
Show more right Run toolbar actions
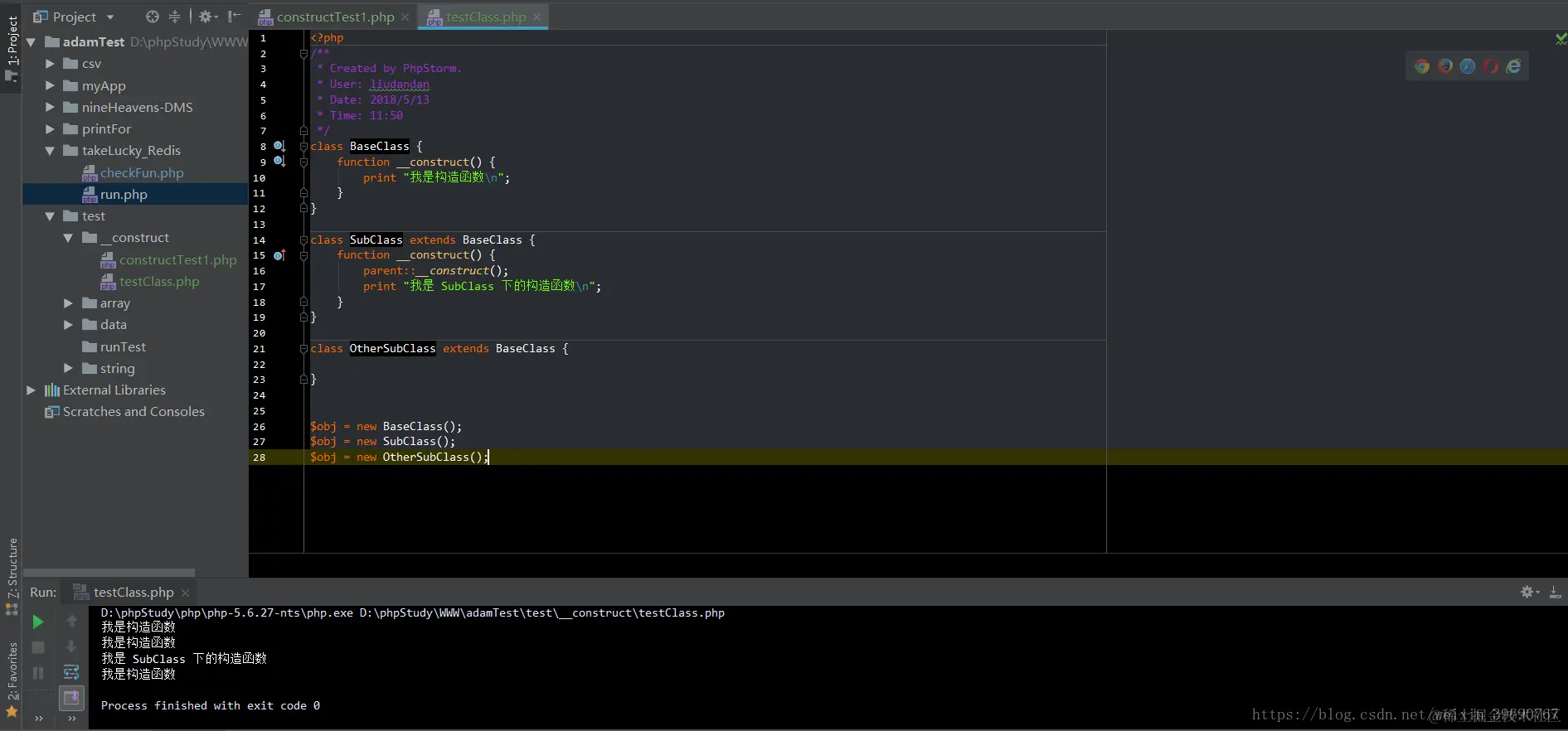click(72, 719)
